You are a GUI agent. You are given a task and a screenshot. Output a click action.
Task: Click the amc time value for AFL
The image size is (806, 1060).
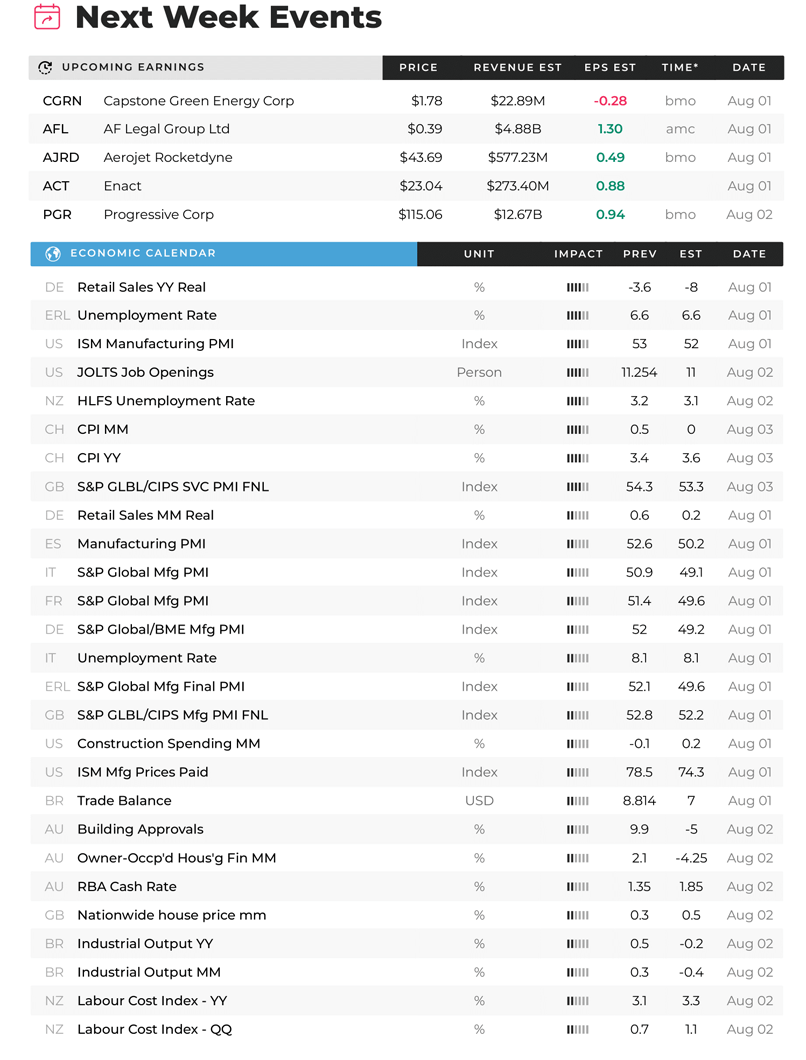(680, 129)
